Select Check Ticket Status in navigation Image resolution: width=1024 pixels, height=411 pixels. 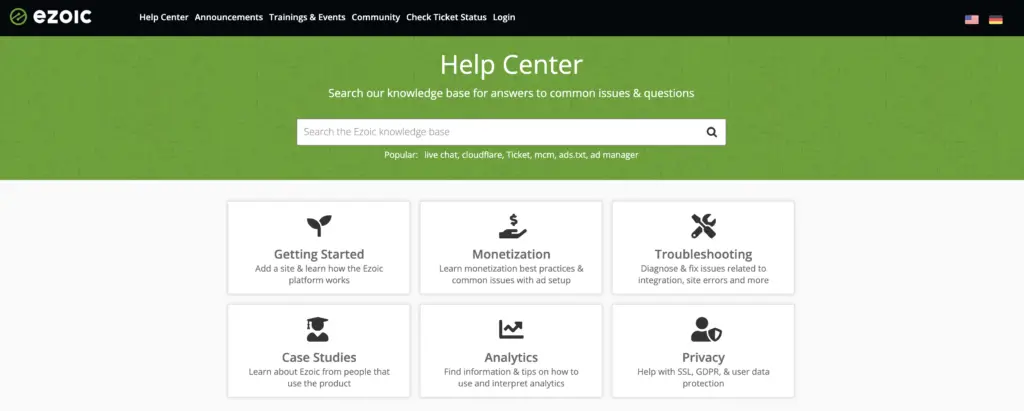(446, 18)
